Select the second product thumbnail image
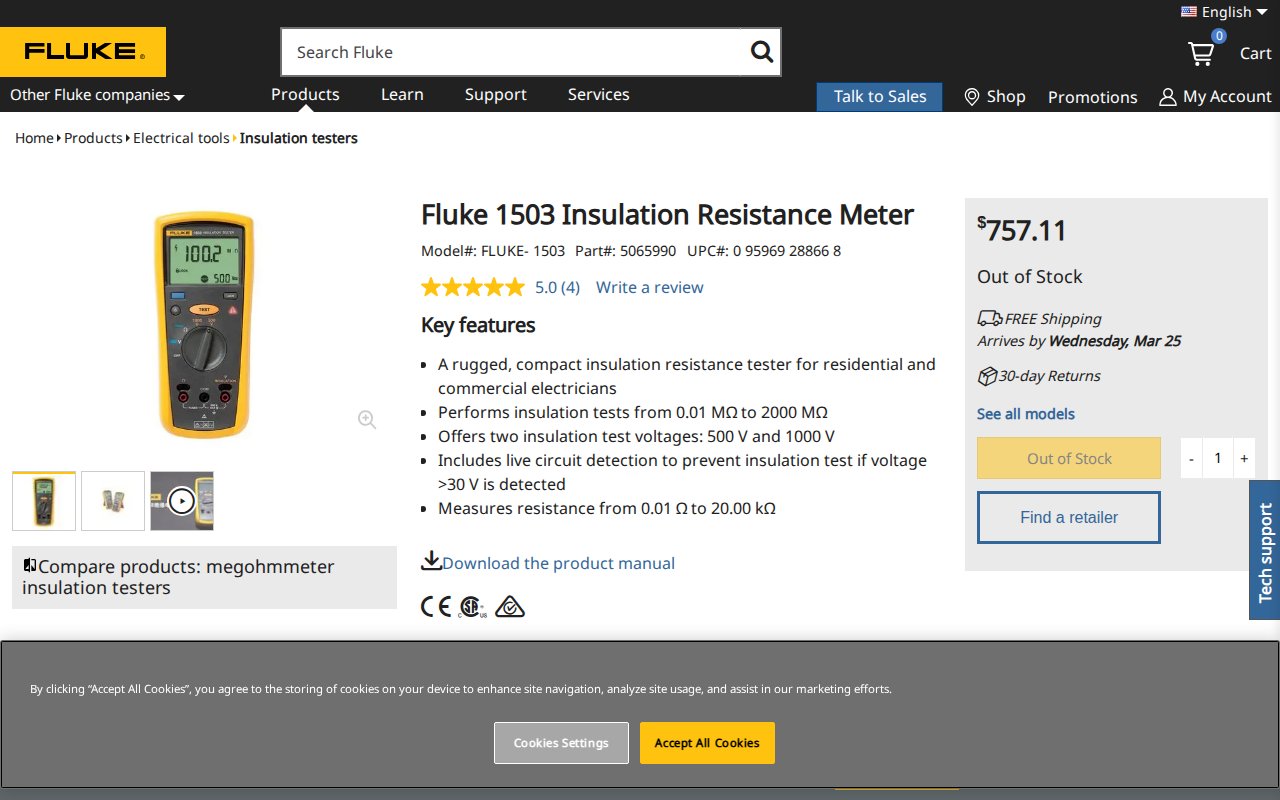1280x800 pixels. 113,501
